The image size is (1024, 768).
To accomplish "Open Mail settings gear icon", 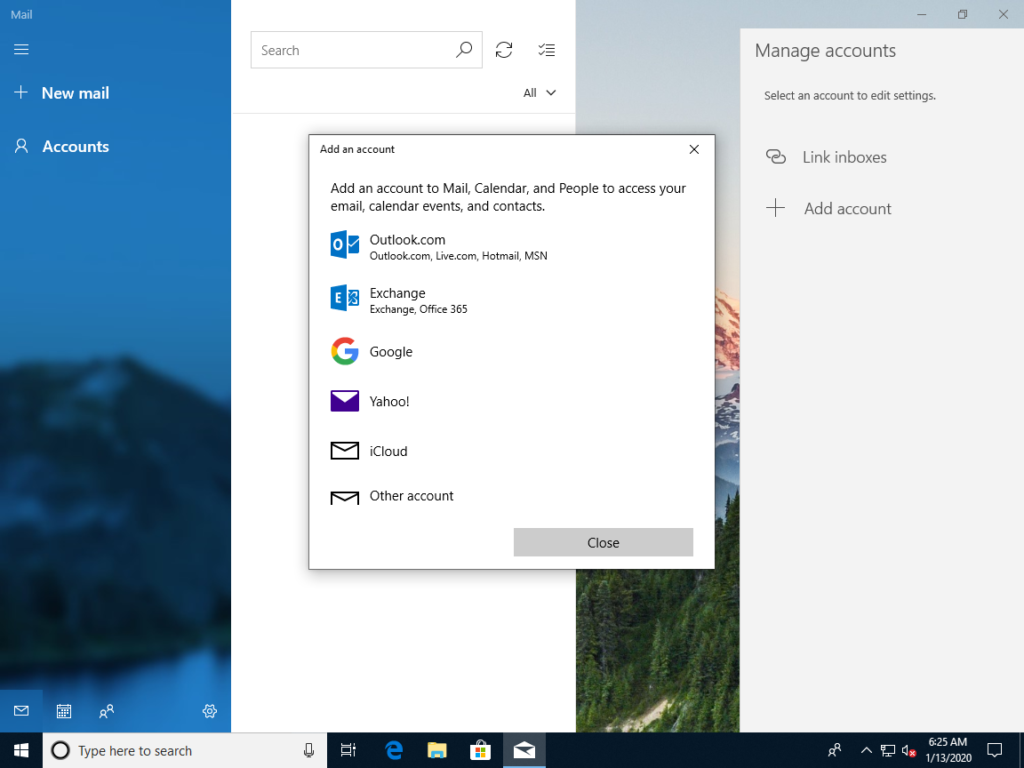I will (210, 711).
